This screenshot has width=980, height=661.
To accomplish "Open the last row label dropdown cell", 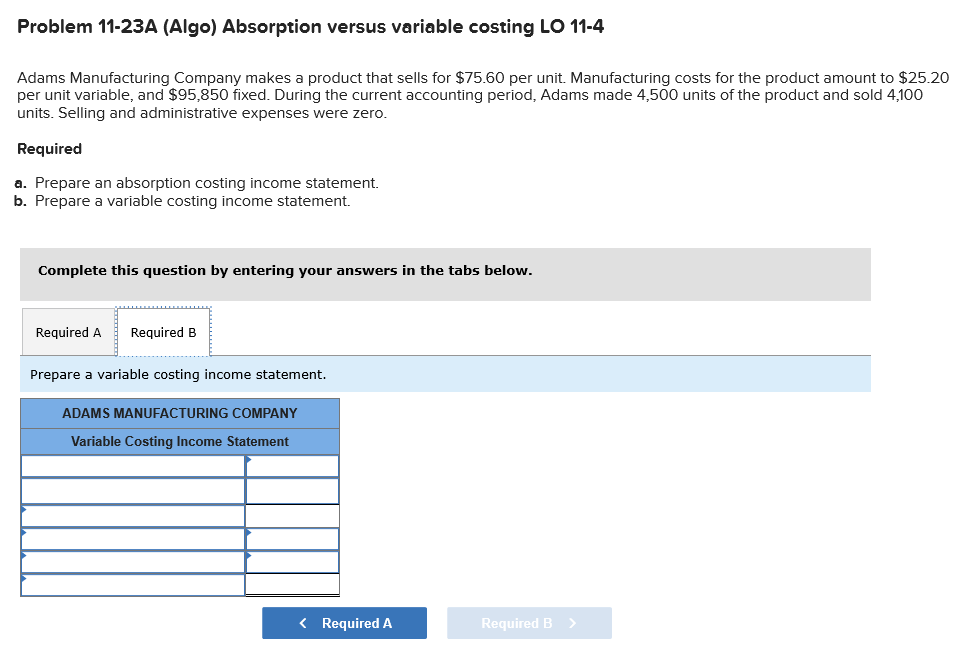I will click(132, 585).
